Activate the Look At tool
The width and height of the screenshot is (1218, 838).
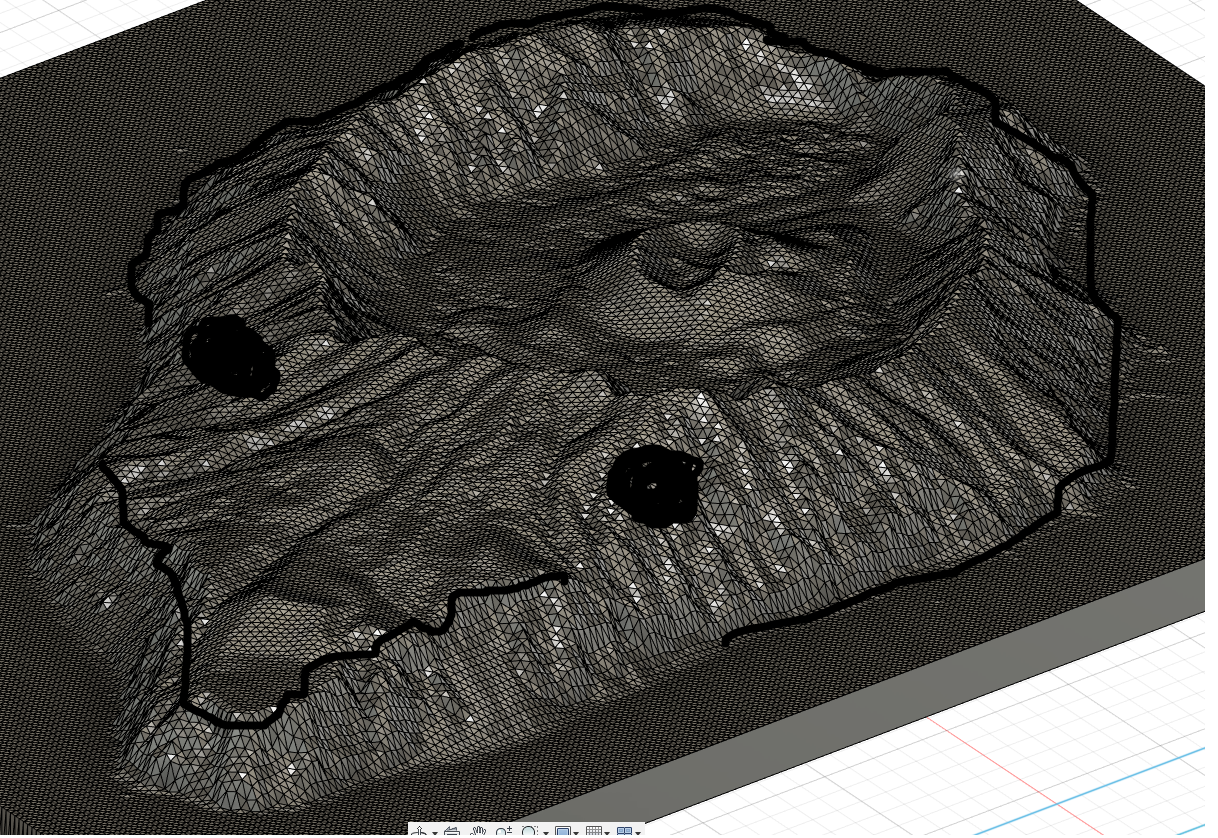[x=451, y=831]
